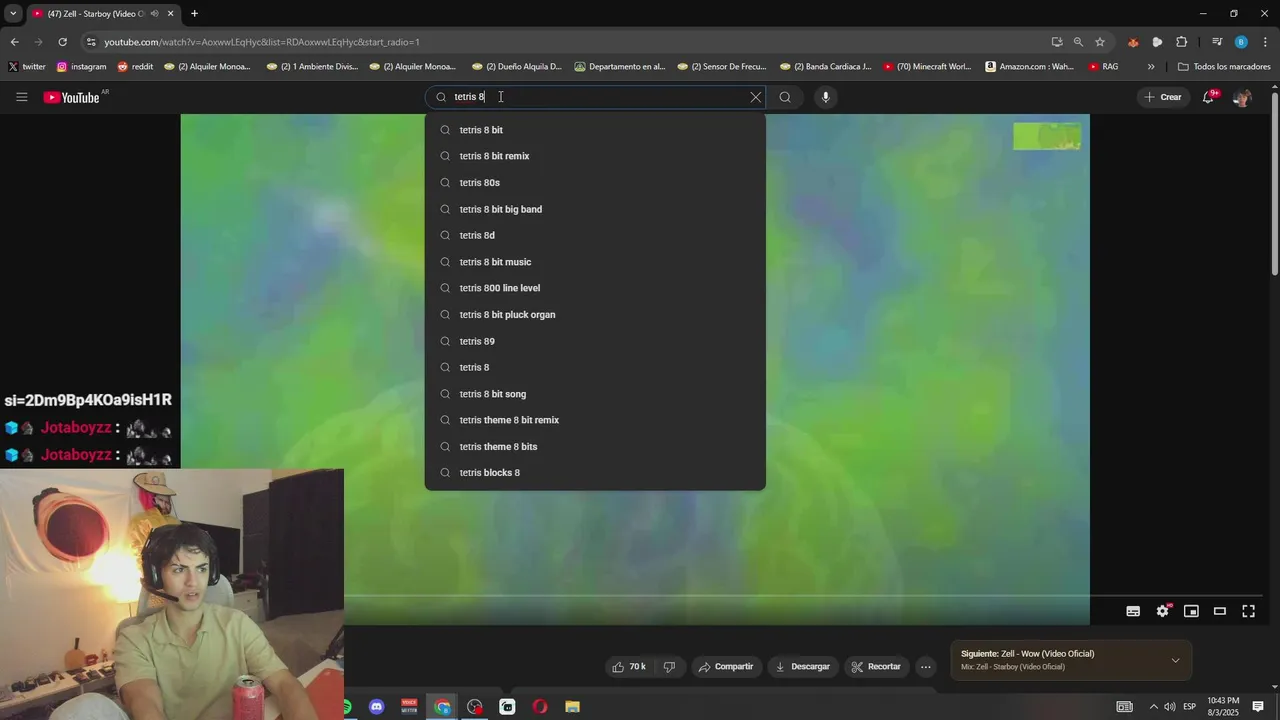Screen dimensions: 1280x720
Task: Open YouTube notifications bell
Action: tap(1209, 97)
